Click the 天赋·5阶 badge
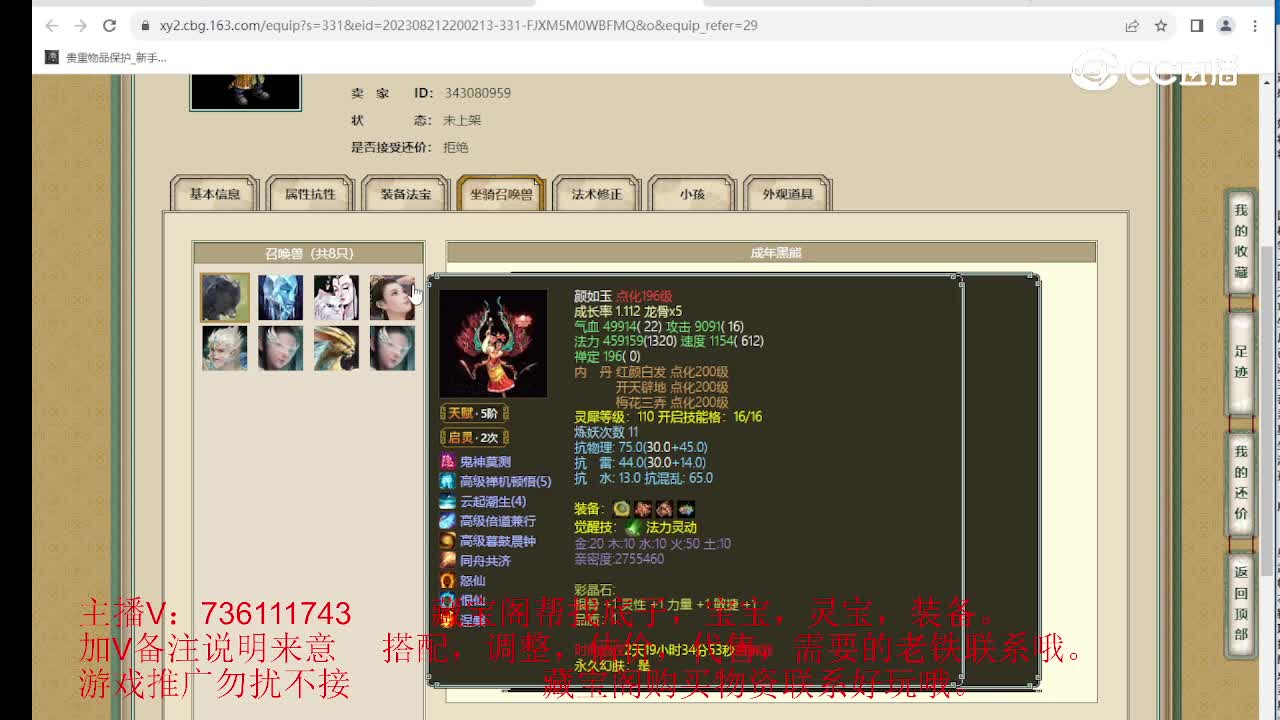 coord(474,413)
